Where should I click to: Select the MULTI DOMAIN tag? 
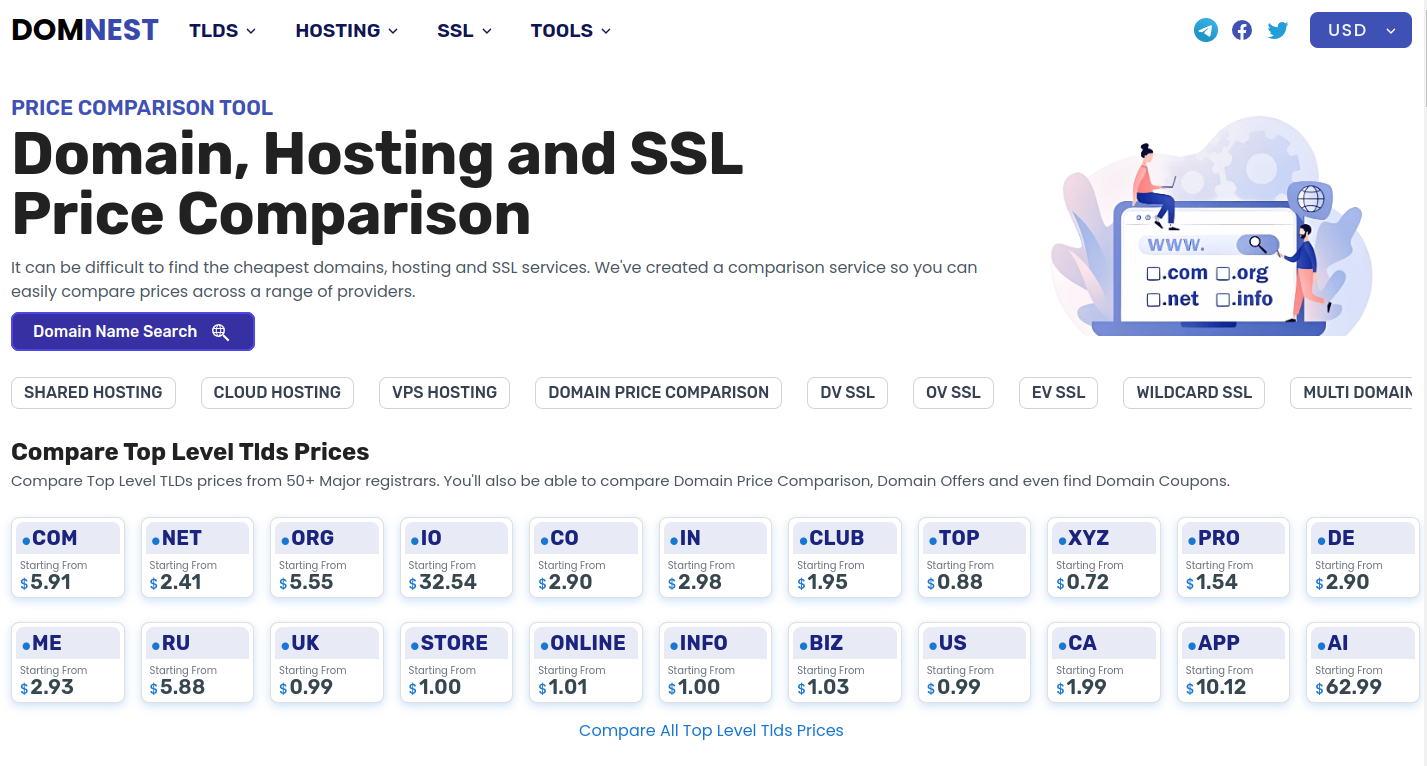(1352, 393)
